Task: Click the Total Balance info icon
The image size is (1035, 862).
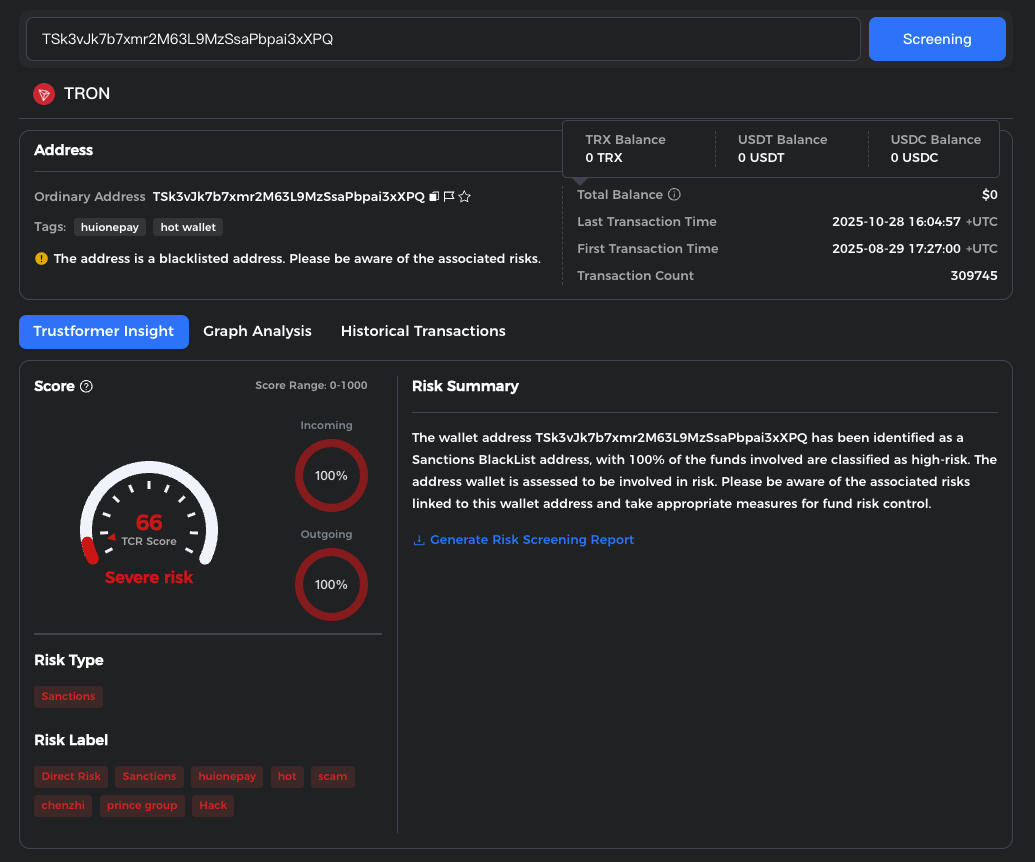Action: [674, 195]
